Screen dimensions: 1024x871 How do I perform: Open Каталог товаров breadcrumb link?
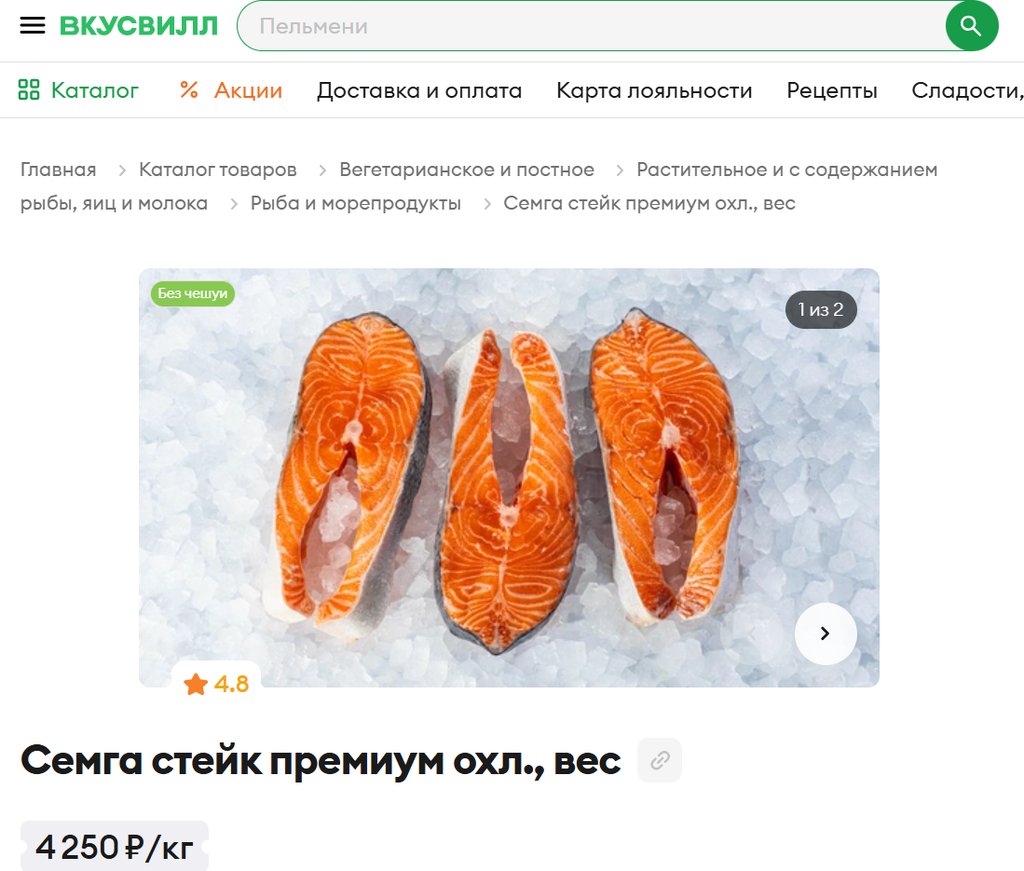coord(217,170)
